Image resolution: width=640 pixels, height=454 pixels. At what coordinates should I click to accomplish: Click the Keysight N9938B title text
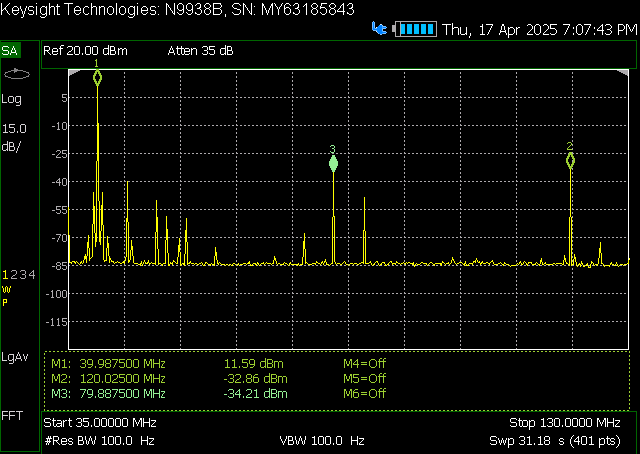point(177,9)
